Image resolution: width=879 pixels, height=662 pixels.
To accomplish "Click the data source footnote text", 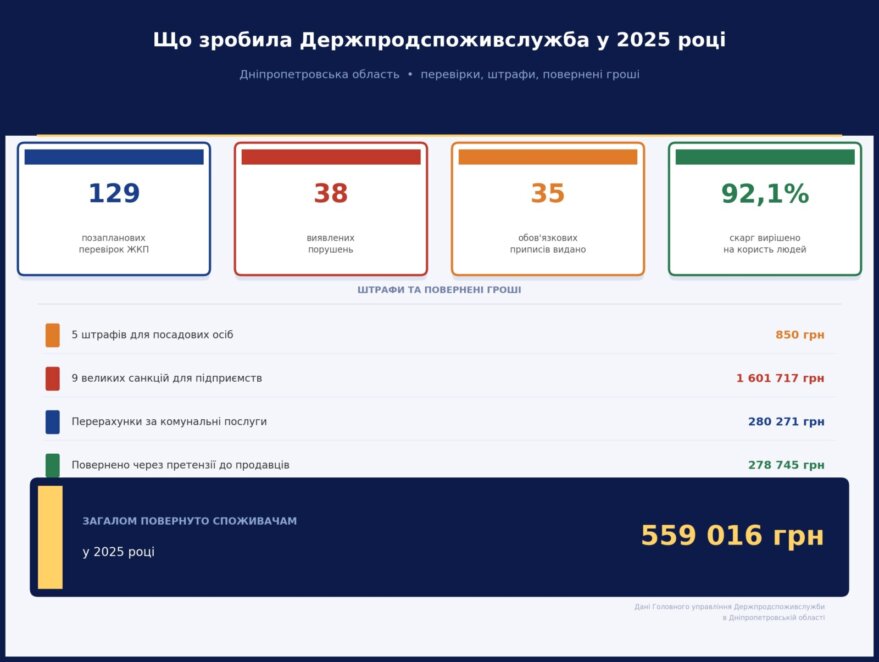I will tap(729, 612).
